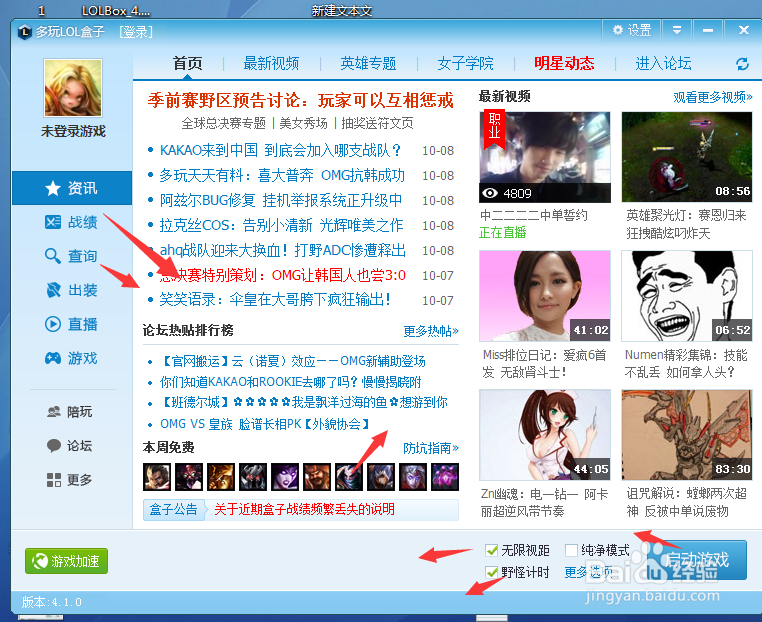The width and height of the screenshot is (762, 622).
Task: Open the 出装 item build section
Action: (72, 290)
